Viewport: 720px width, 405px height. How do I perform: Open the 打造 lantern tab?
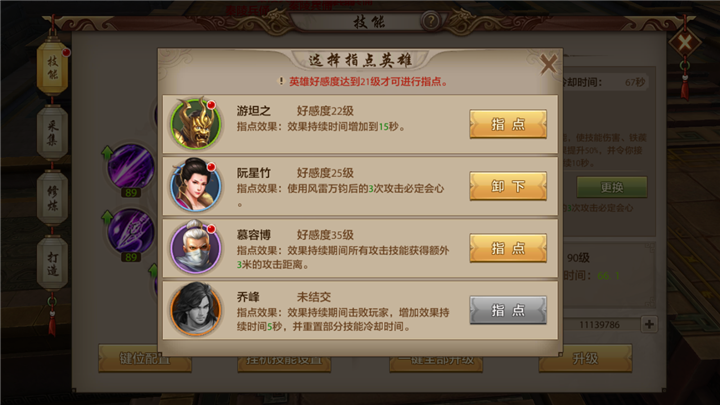pyautogui.click(x=52, y=264)
